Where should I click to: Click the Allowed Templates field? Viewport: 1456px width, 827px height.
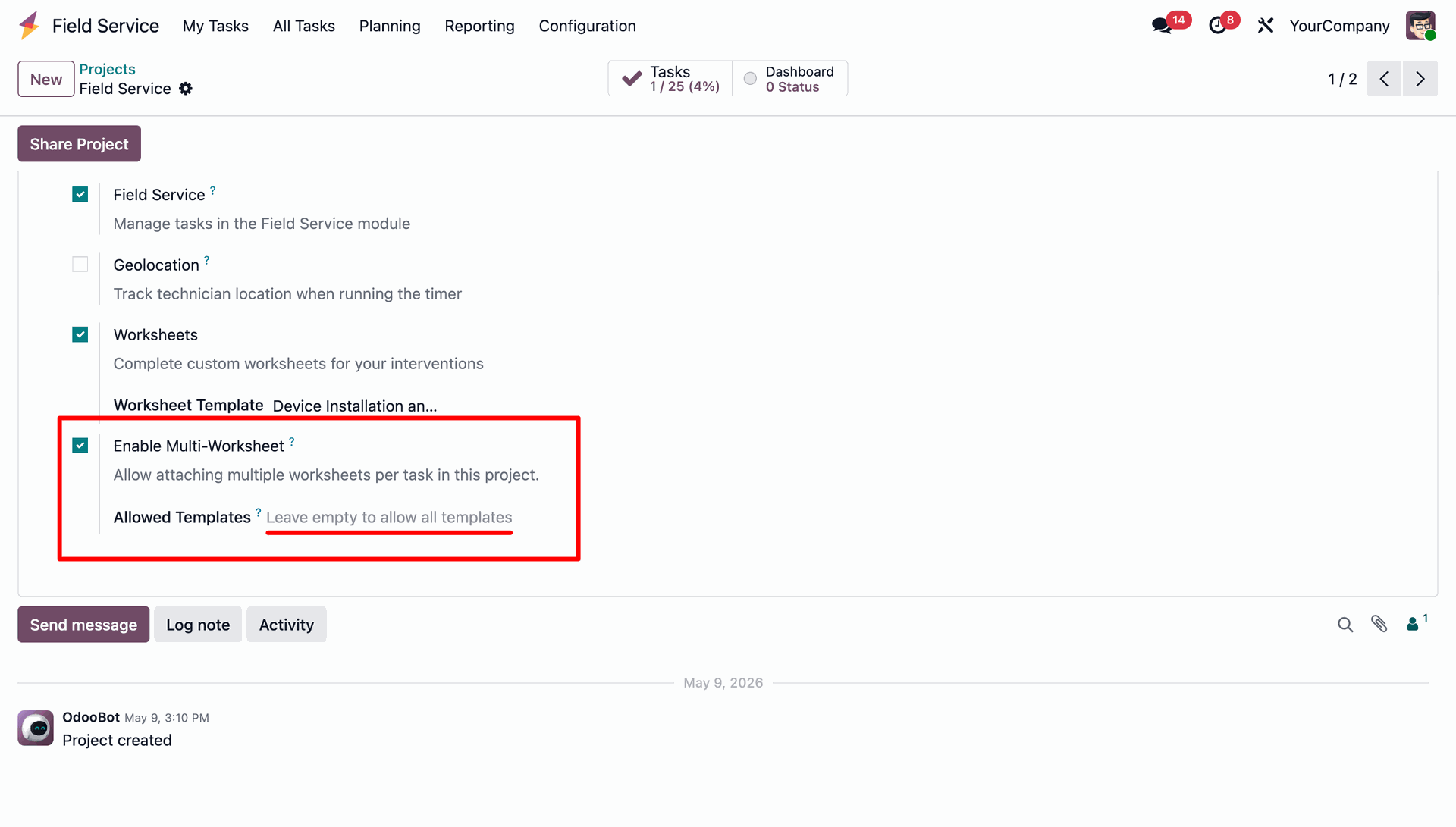pyautogui.click(x=389, y=518)
